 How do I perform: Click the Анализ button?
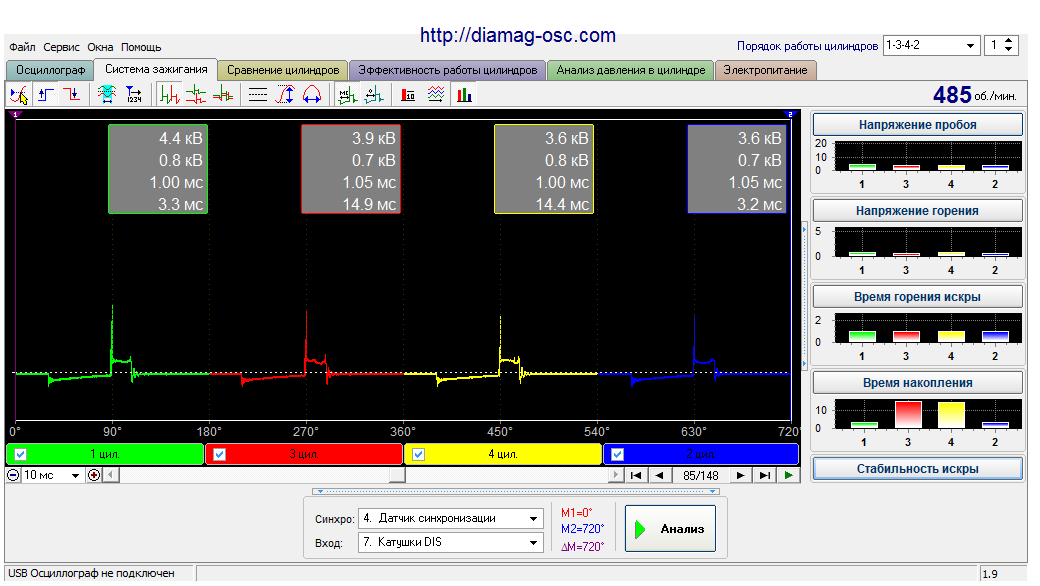[x=671, y=528]
